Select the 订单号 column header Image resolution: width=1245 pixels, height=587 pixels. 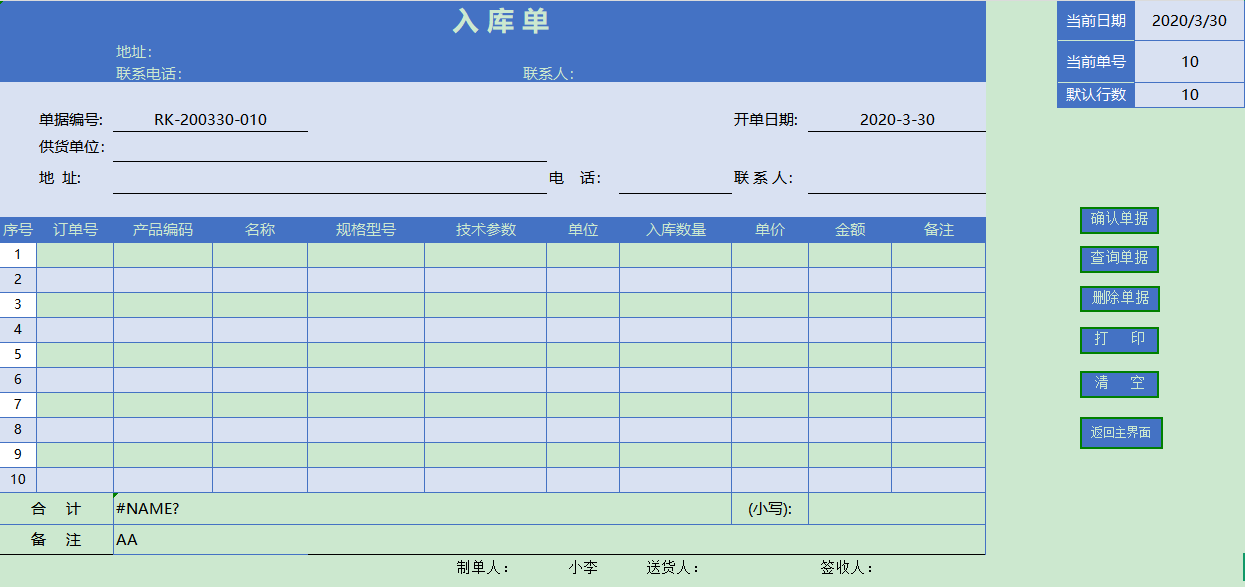[x=75, y=230]
